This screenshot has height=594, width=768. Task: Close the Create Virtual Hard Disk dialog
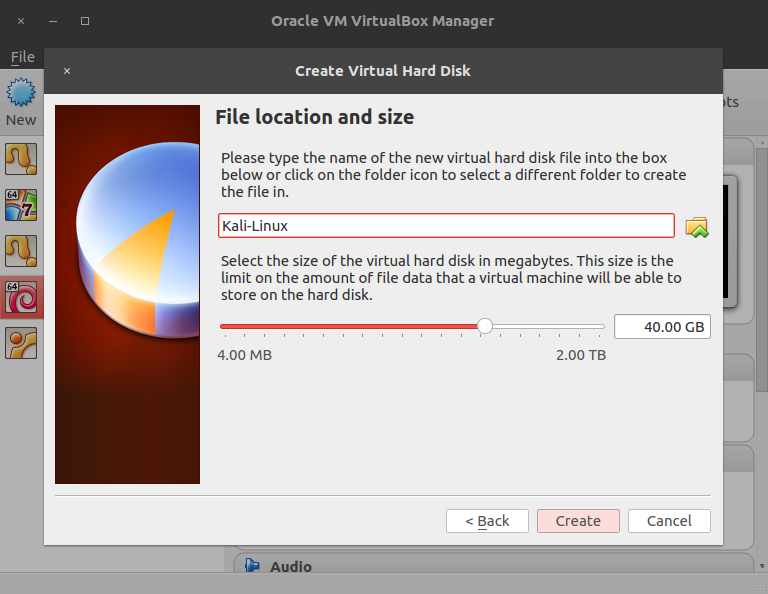click(x=67, y=71)
